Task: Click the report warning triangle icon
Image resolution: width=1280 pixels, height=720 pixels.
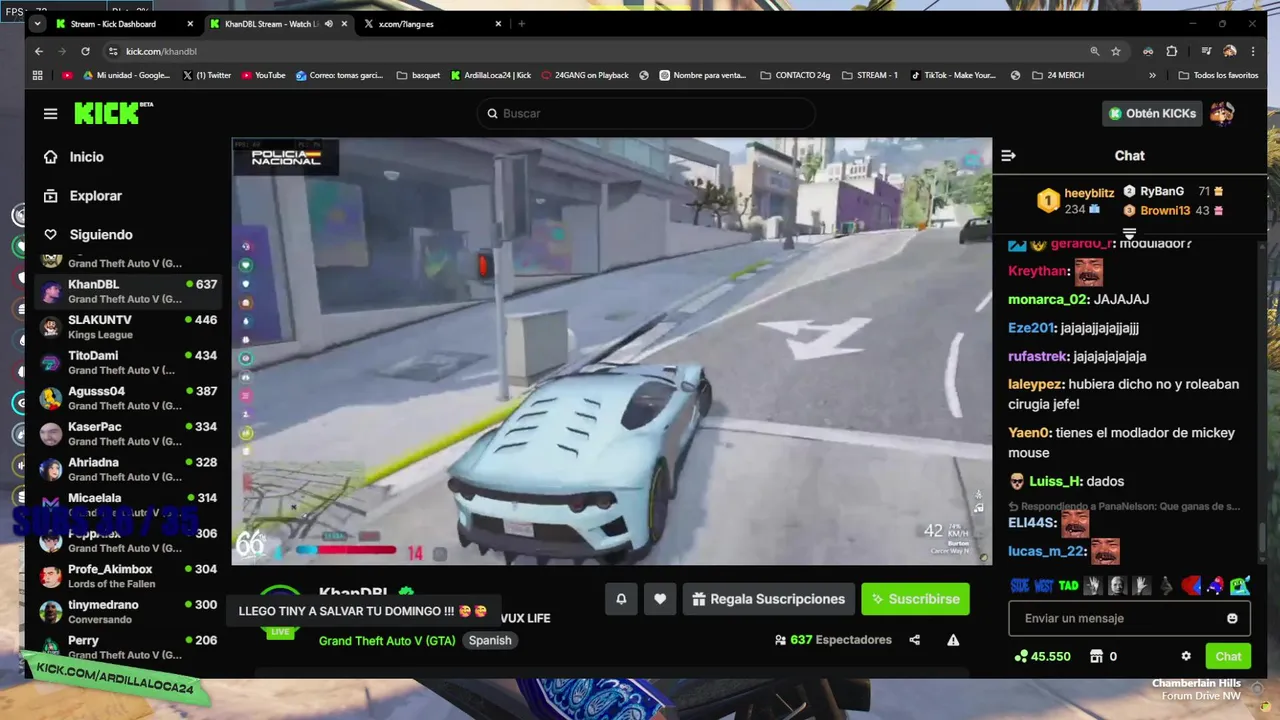Action: [x=953, y=640]
